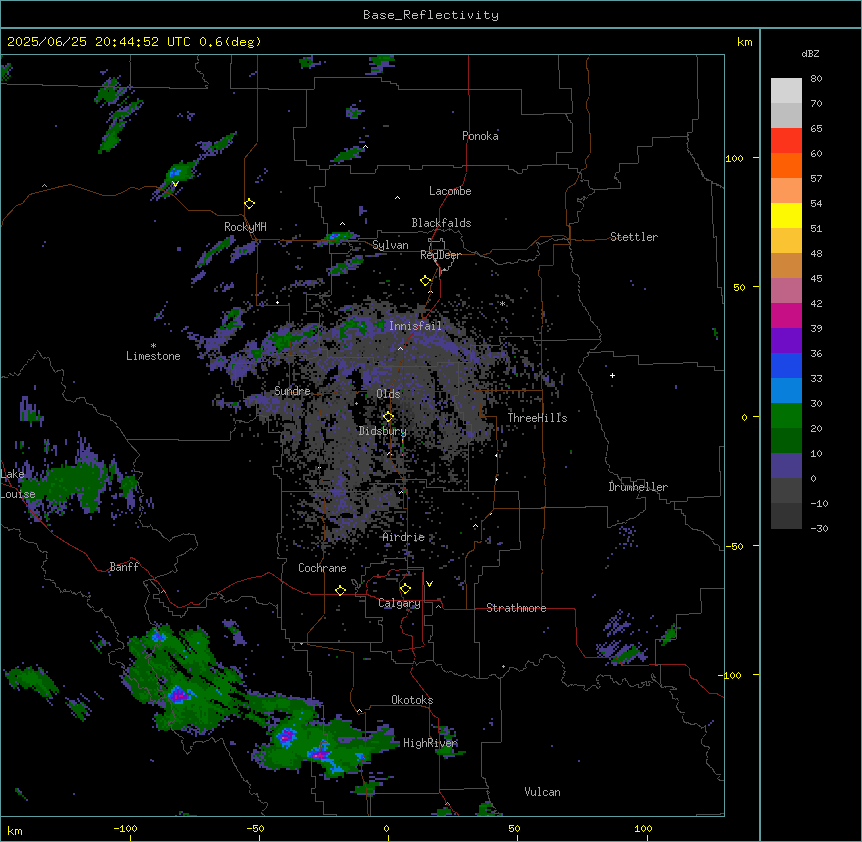Choose the purple 36-39 dBZ swatch
The width and height of the screenshot is (862, 842).
786,341
